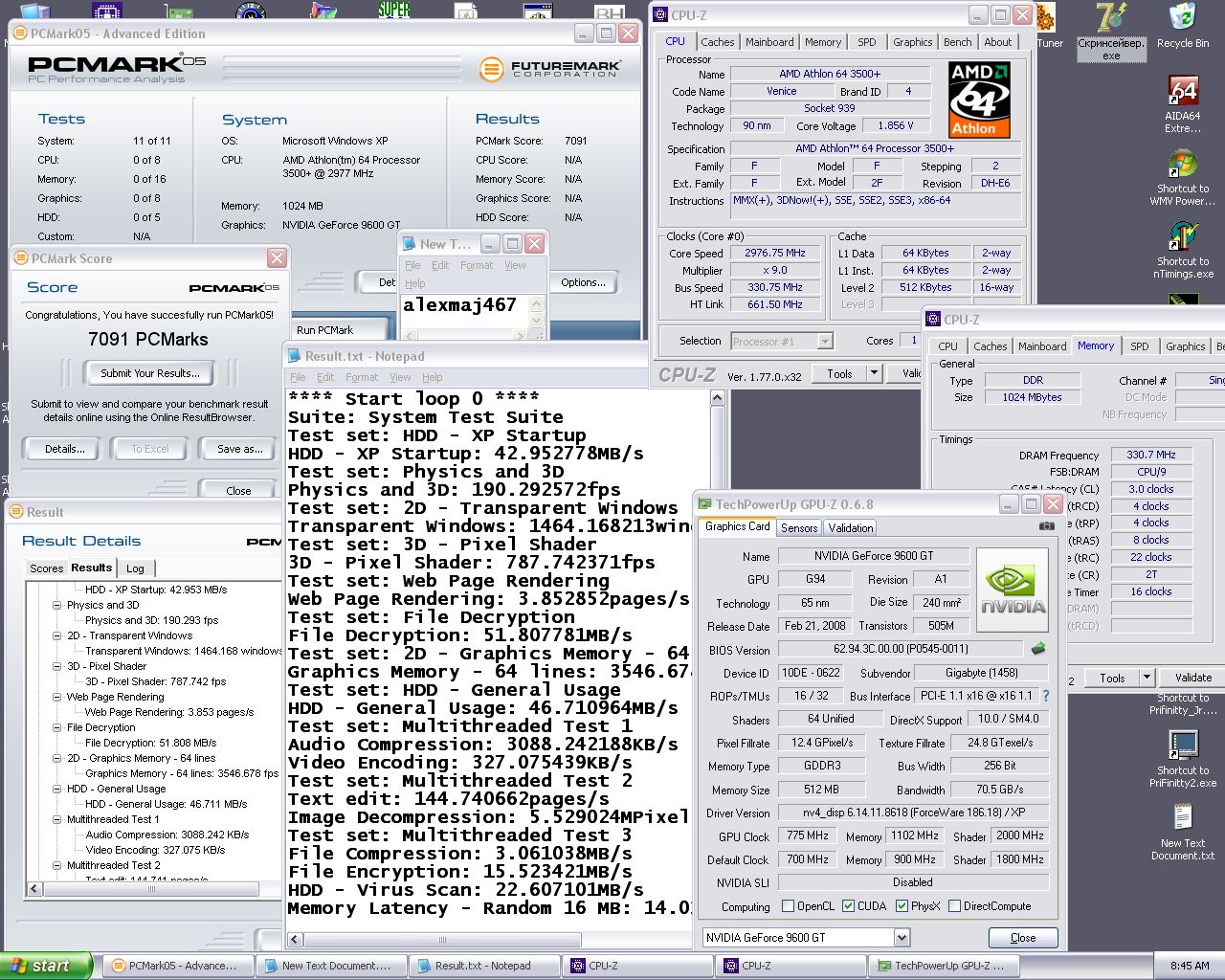The height and width of the screenshot is (980, 1225).
Task: Open the Processor #1 selection dropdown
Action: pyautogui.click(x=825, y=341)
